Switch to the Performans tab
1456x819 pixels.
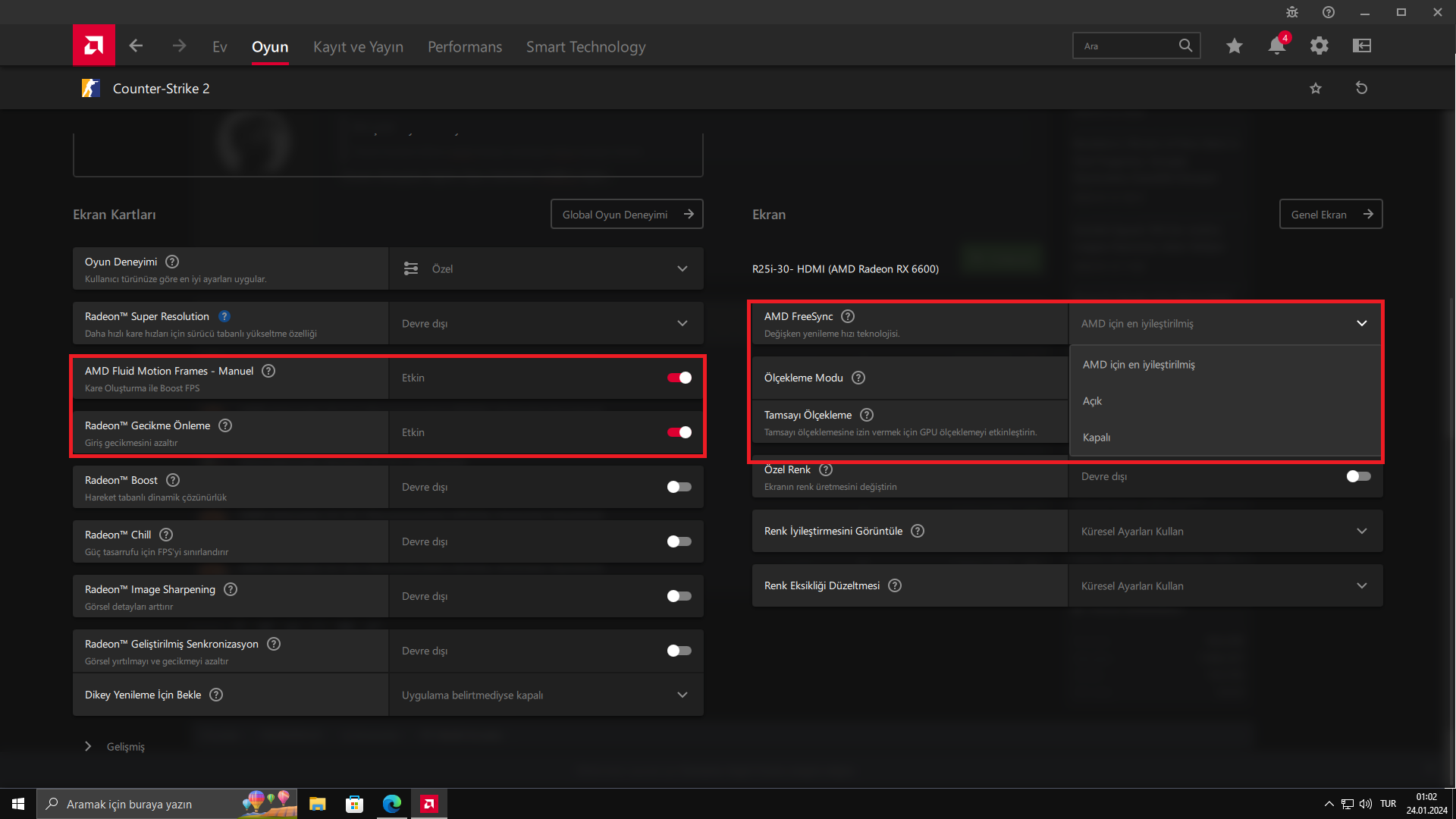point(465,47)
